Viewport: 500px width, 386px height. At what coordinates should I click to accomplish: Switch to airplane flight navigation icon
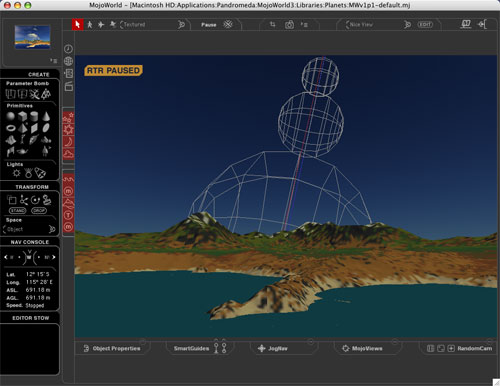(x=101, y=24)
